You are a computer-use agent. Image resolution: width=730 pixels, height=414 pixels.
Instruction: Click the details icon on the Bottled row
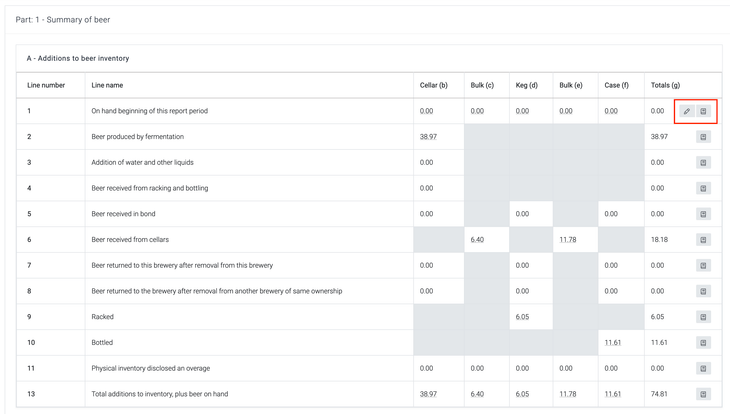tap(703, 343)
